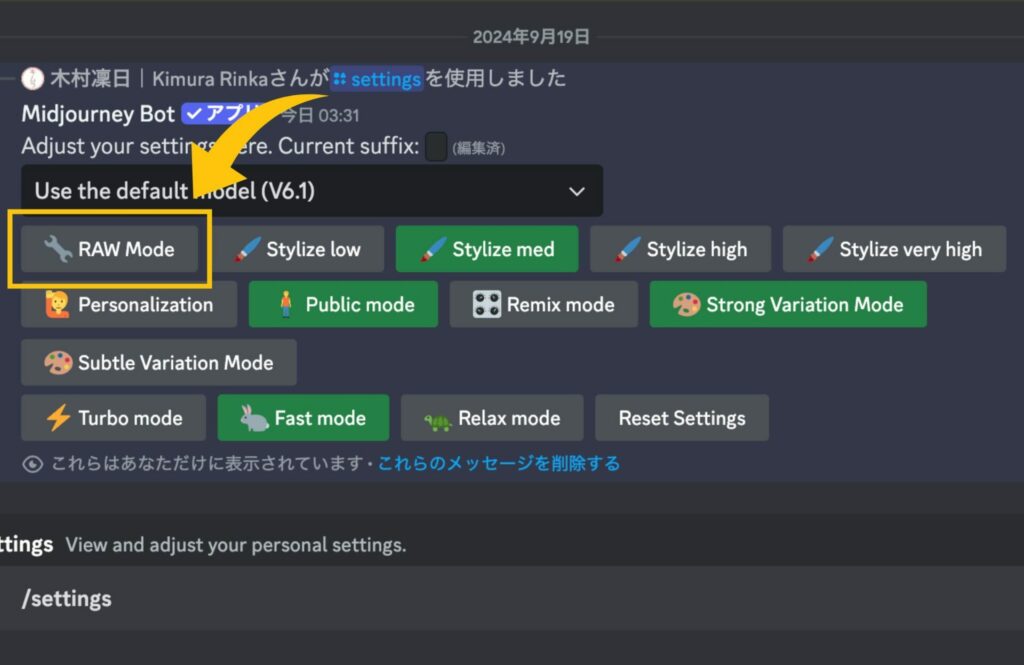Open the default model V6.1 dropdown
1024x665 pixels.
click(310, 190)
